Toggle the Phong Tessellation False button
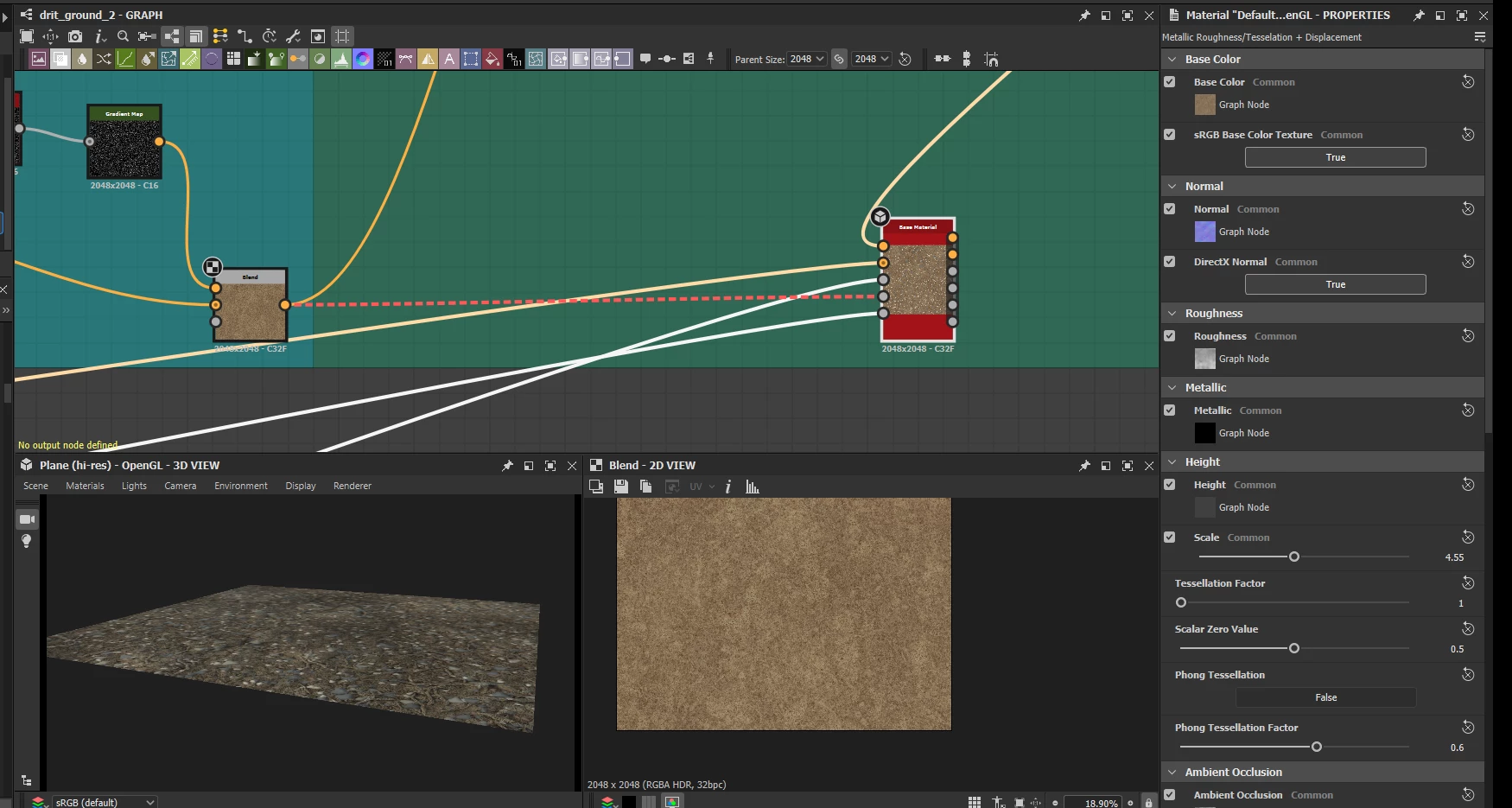 click(x=1325, y=697)
